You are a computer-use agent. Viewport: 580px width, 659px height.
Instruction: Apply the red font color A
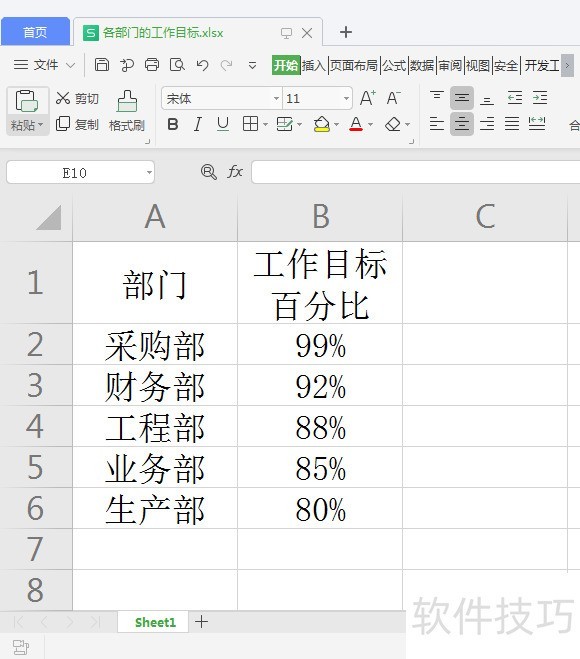click(x=356, y=124)
